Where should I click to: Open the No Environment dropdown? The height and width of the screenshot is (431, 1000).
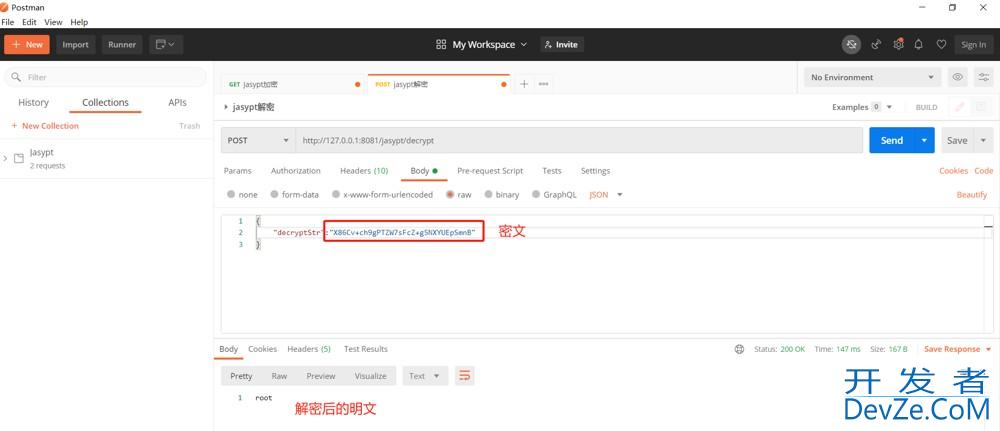[872, 77]
